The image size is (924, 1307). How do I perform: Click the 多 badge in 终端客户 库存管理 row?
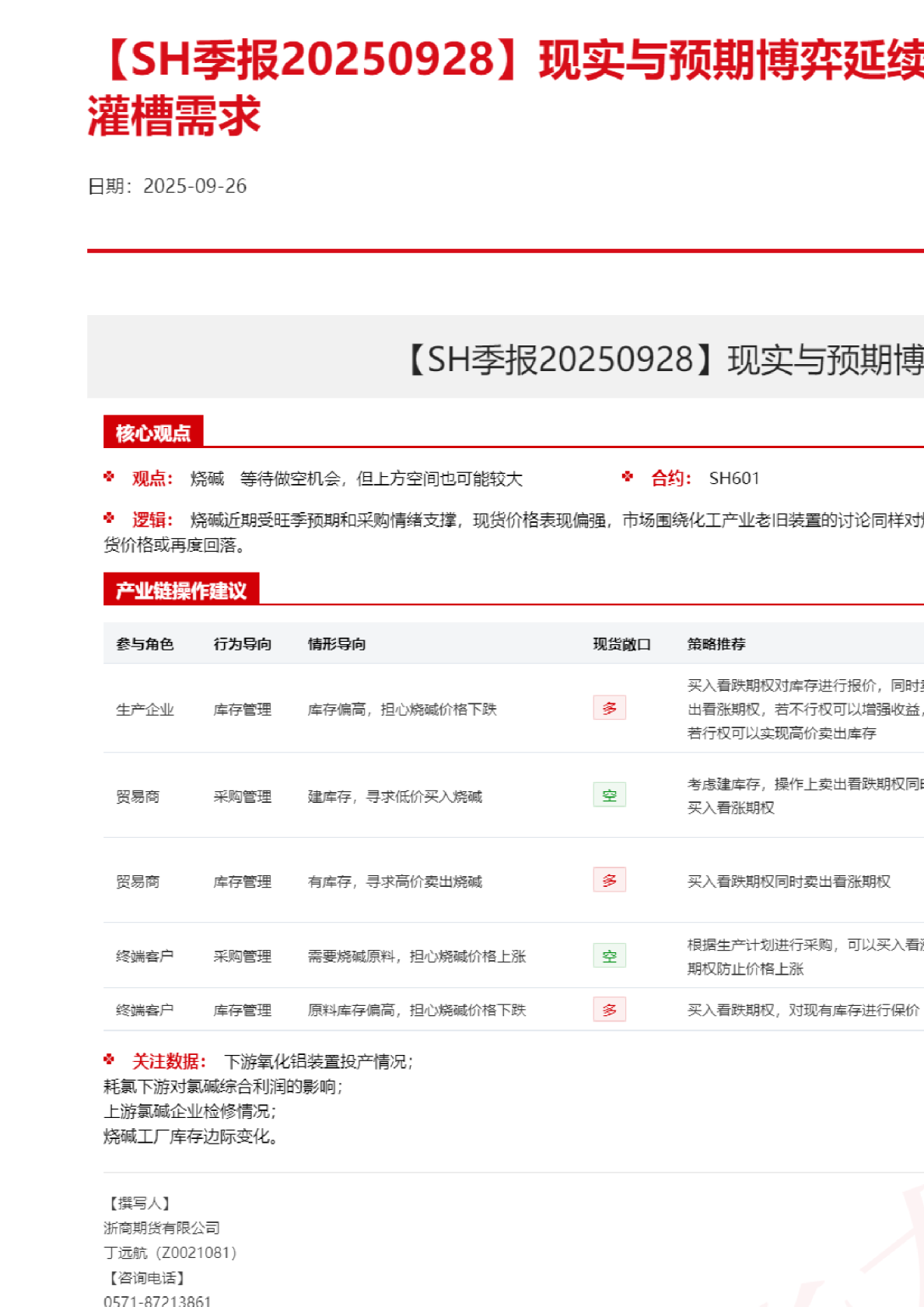[x=609, y=1010]
